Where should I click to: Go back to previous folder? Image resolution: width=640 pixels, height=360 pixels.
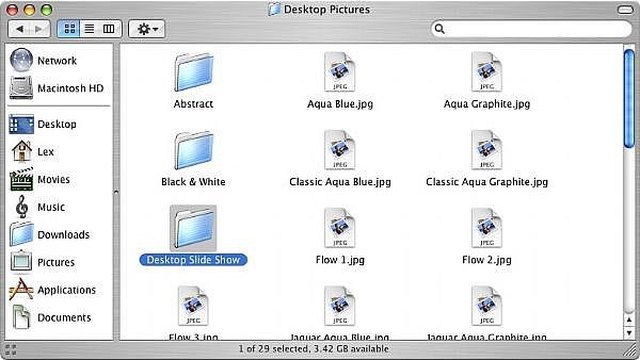click(19, 29)
